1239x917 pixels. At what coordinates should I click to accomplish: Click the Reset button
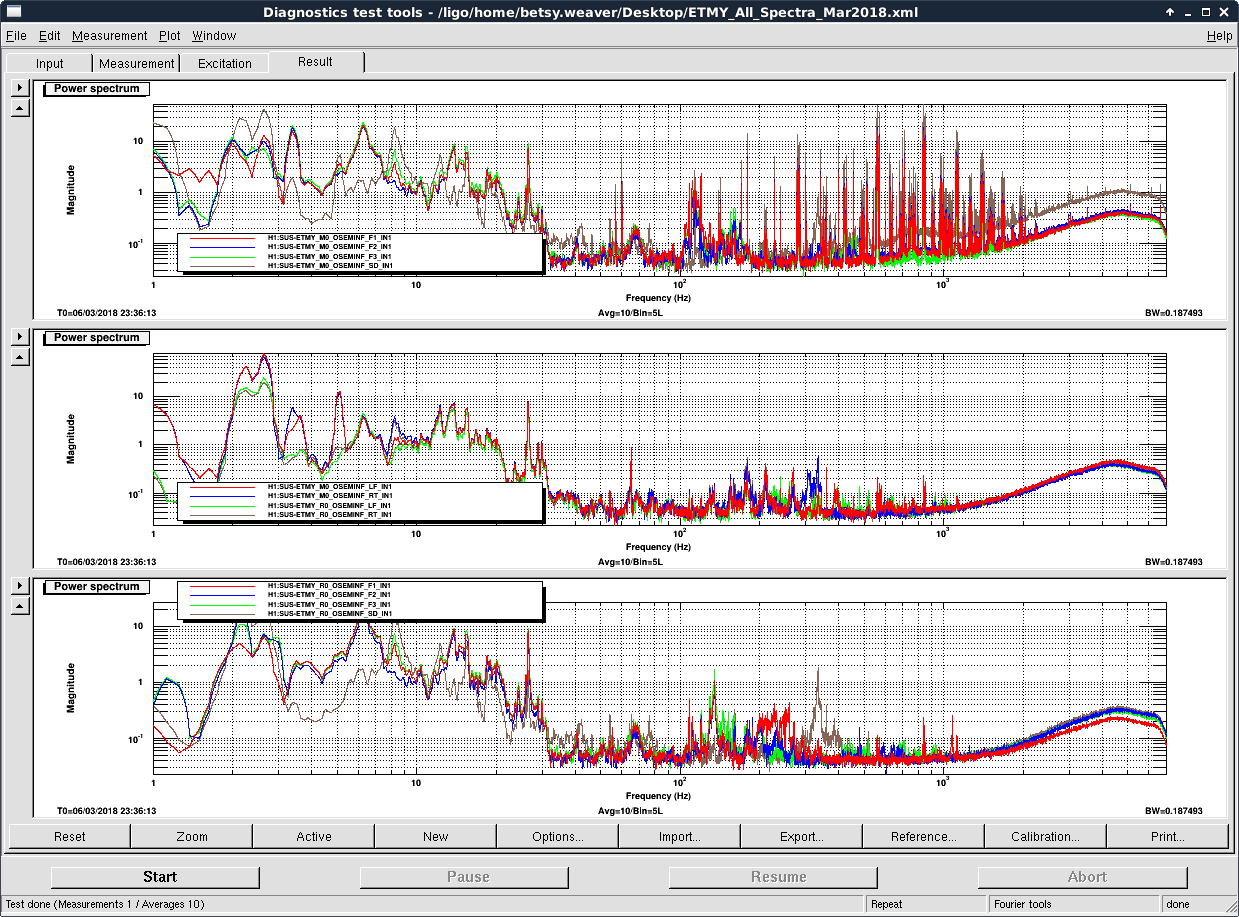(x=70, y=837)
